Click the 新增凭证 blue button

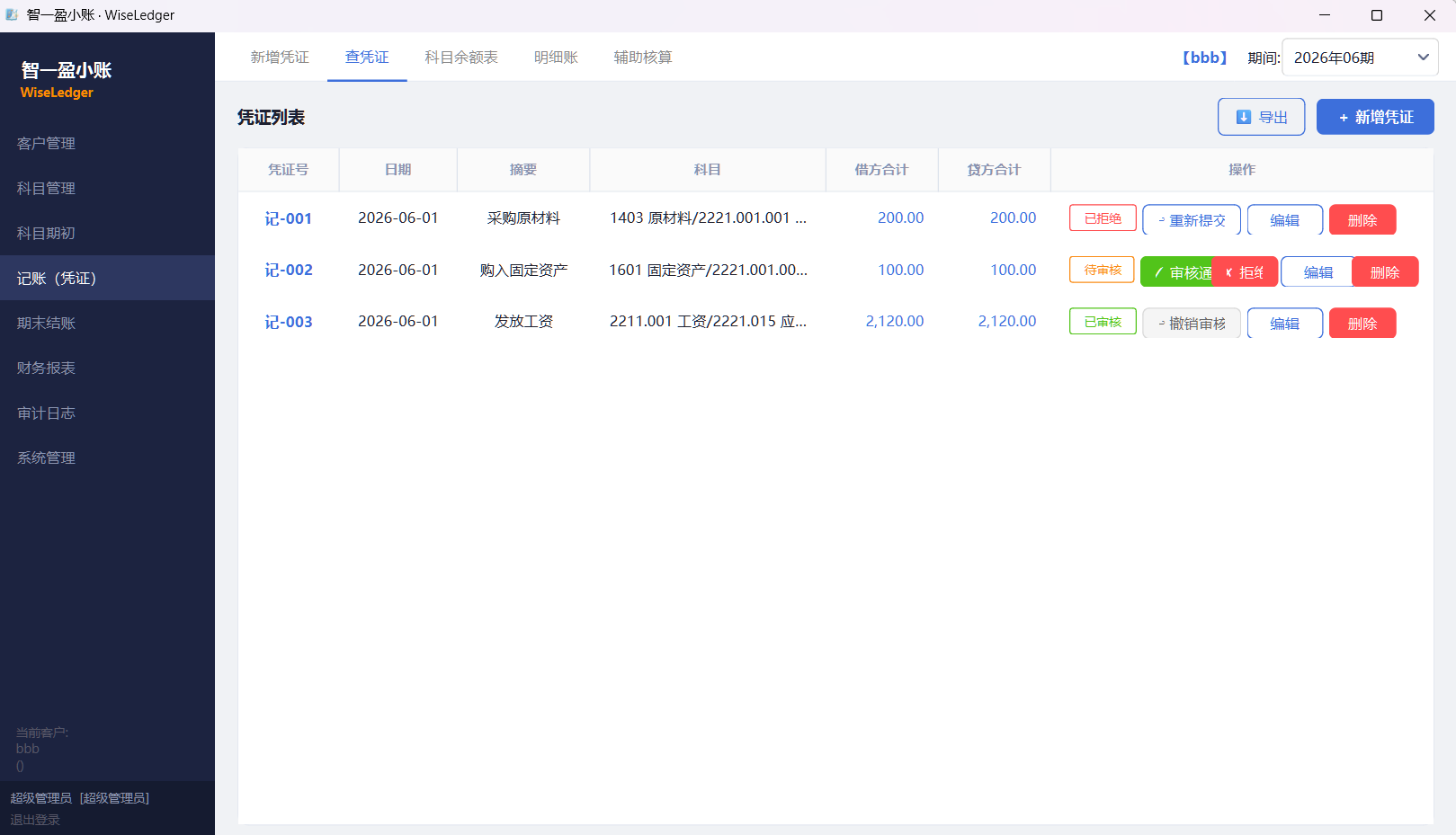(x=1375, y=117)
